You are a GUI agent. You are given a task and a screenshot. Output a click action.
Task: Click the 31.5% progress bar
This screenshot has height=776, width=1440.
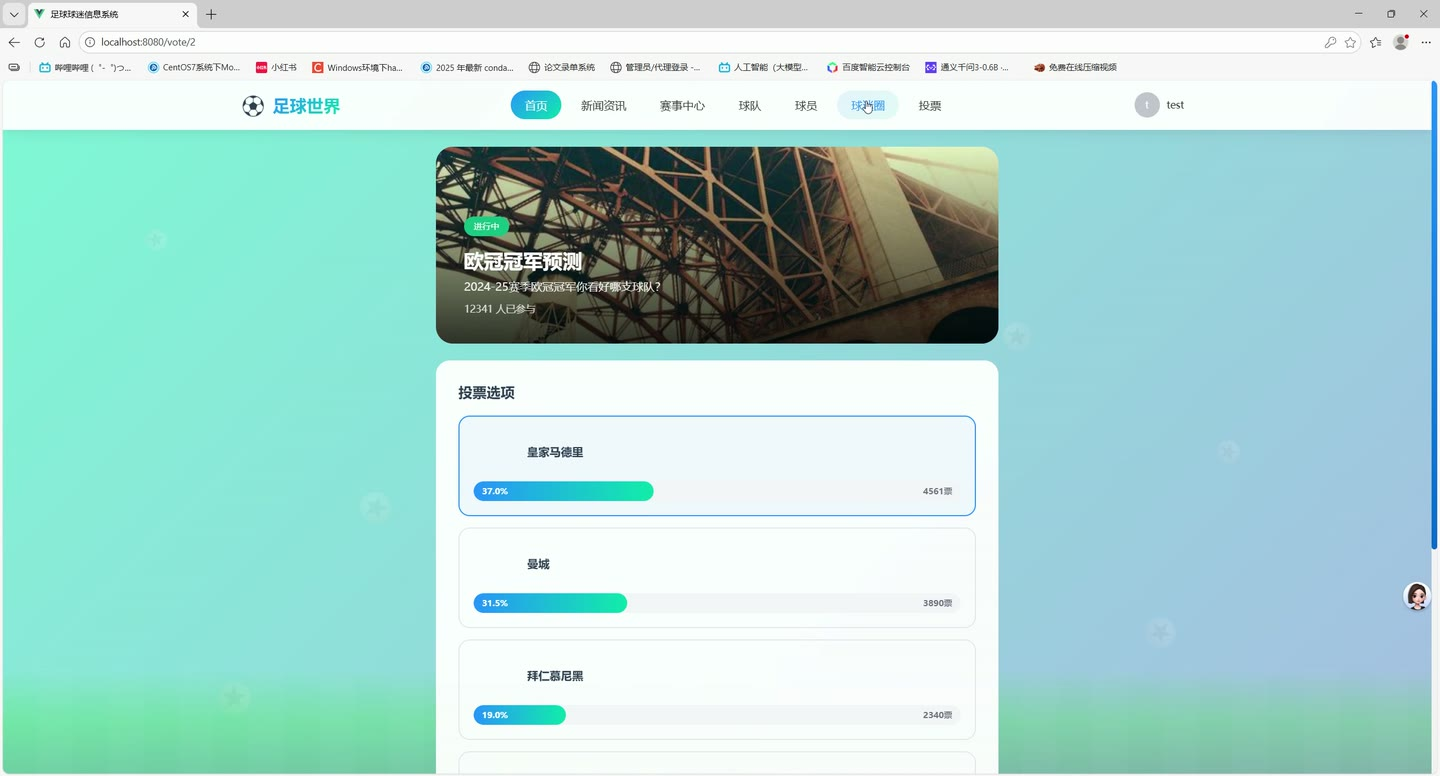click(x=550, y=603)
